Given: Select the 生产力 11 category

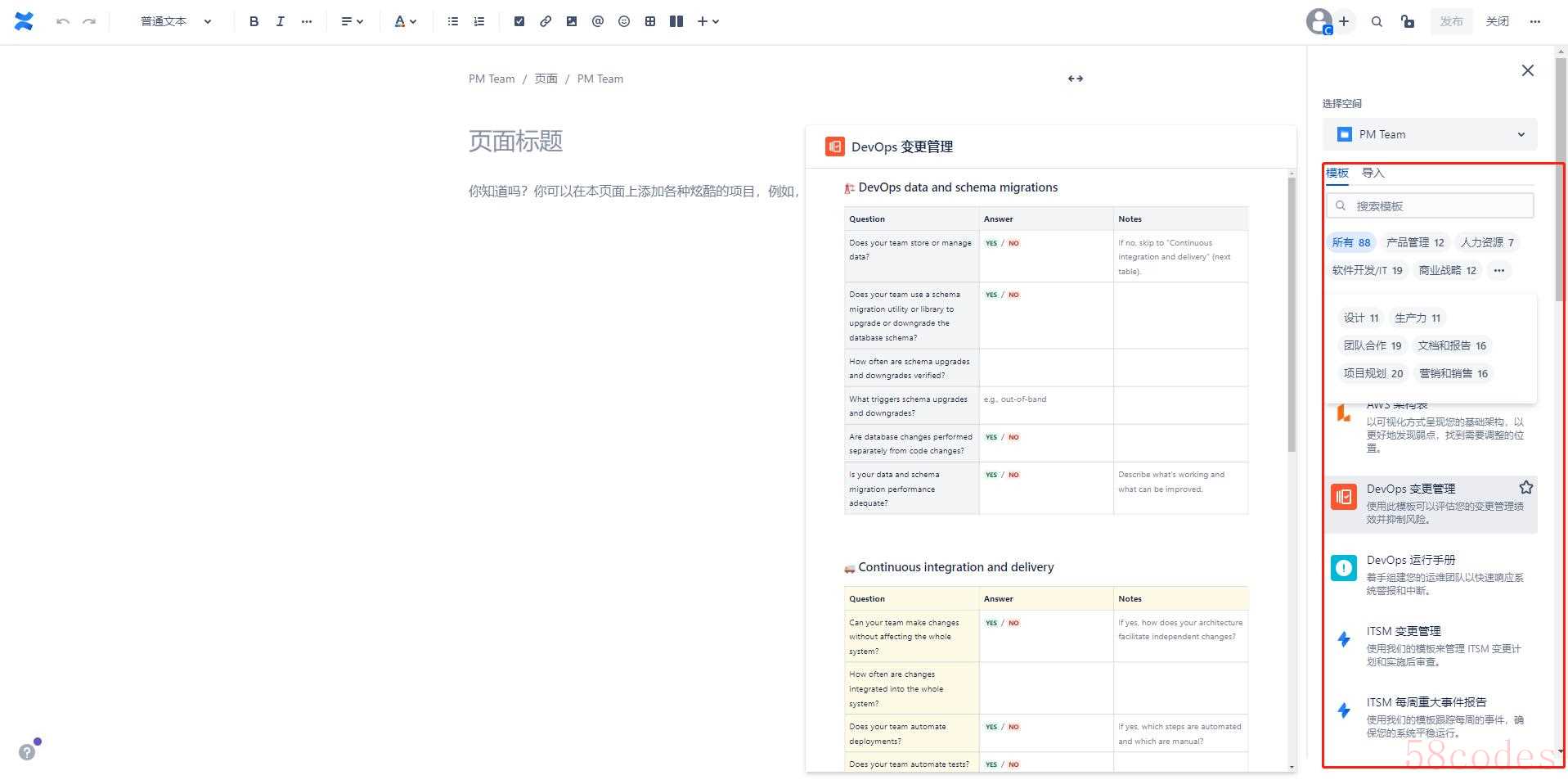Looking at the screenshot, I should pos(1417,318).
